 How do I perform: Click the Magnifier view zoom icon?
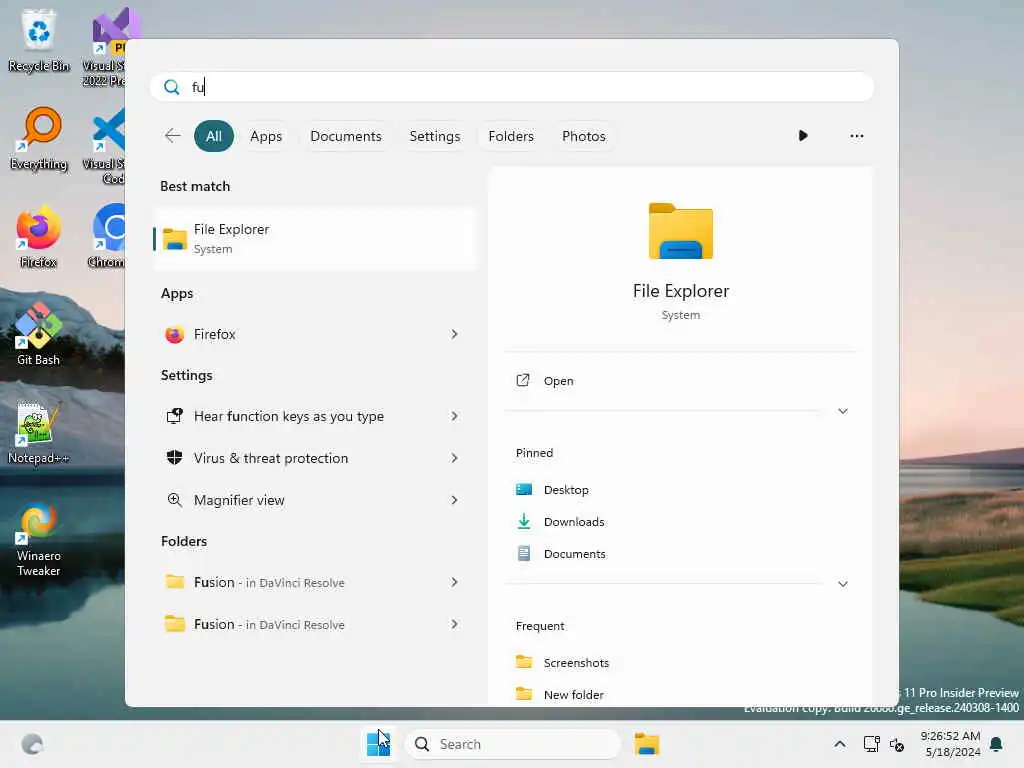tap(174, 500)
